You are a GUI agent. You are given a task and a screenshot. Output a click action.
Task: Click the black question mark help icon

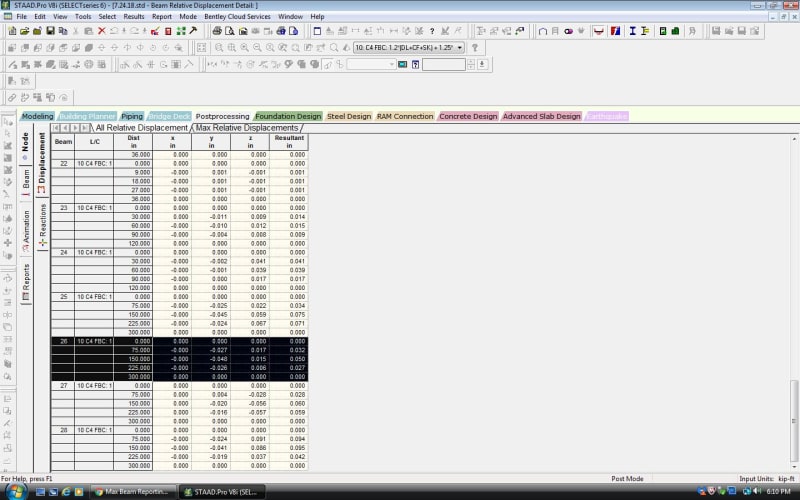(x=432, y=31)
